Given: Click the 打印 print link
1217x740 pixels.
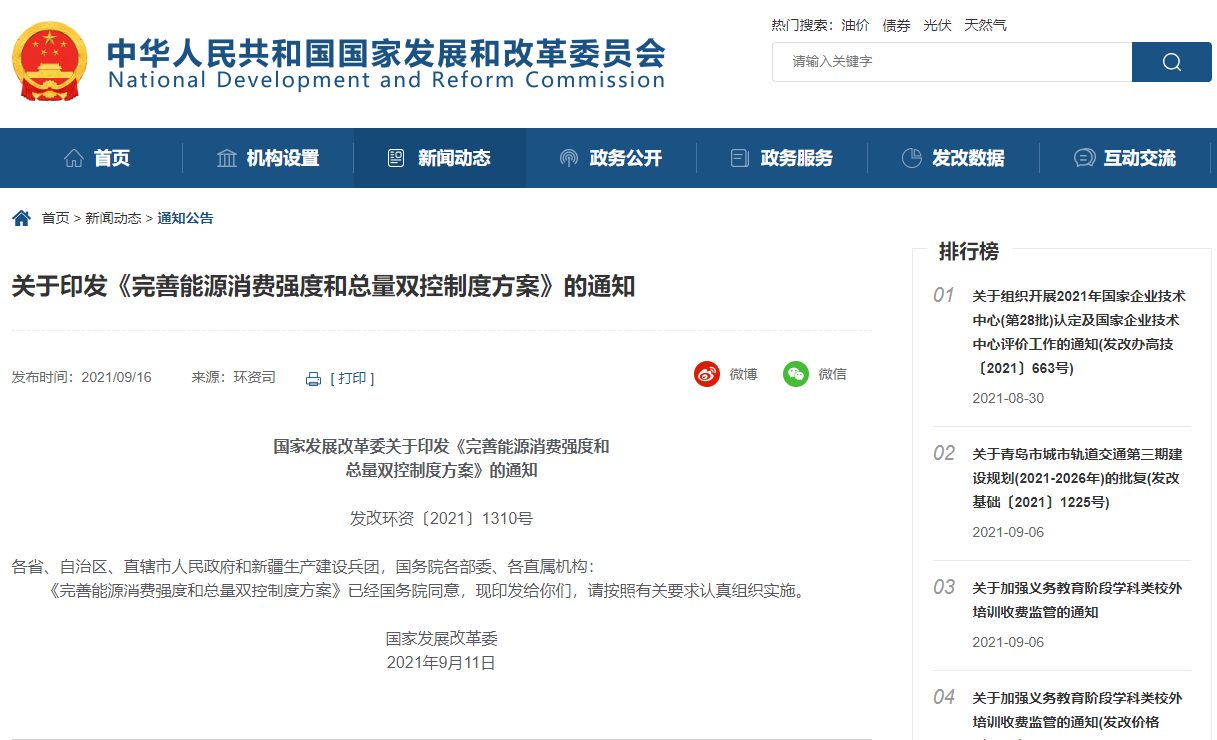Looking at the screenshot, I should coord(352,378).
